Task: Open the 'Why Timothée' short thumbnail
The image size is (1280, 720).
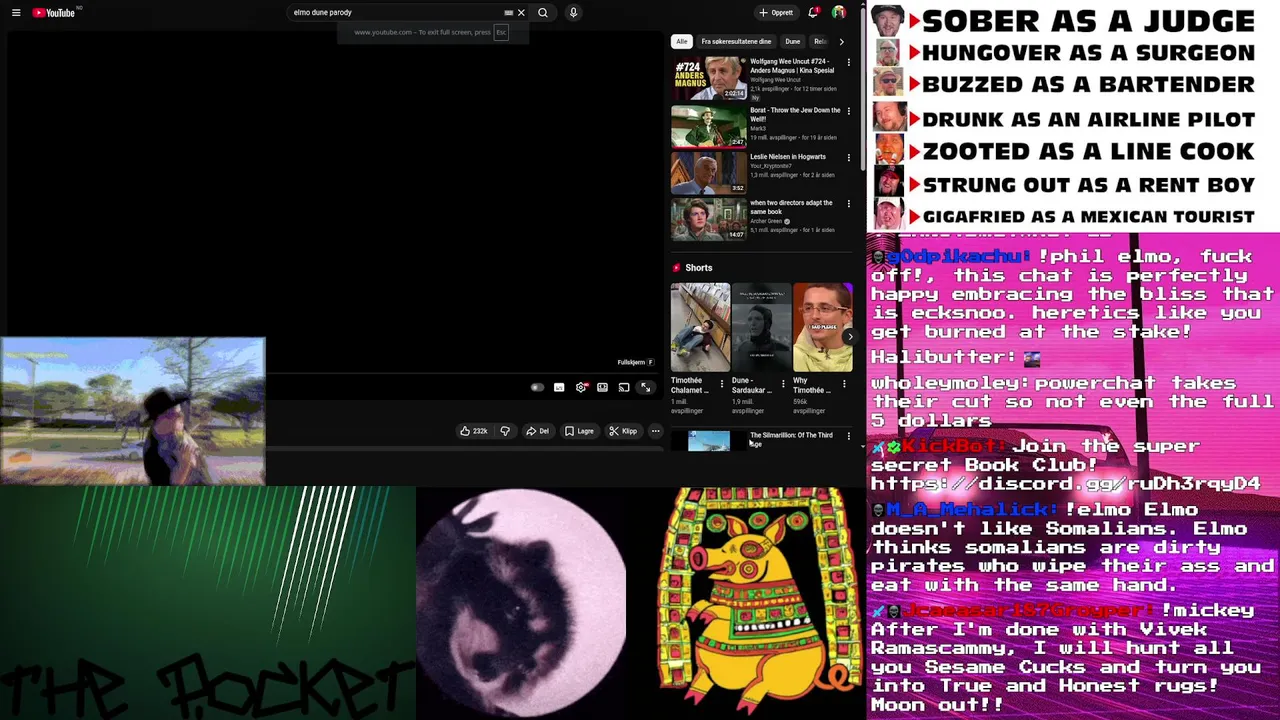Action: (x=822, y=327)
